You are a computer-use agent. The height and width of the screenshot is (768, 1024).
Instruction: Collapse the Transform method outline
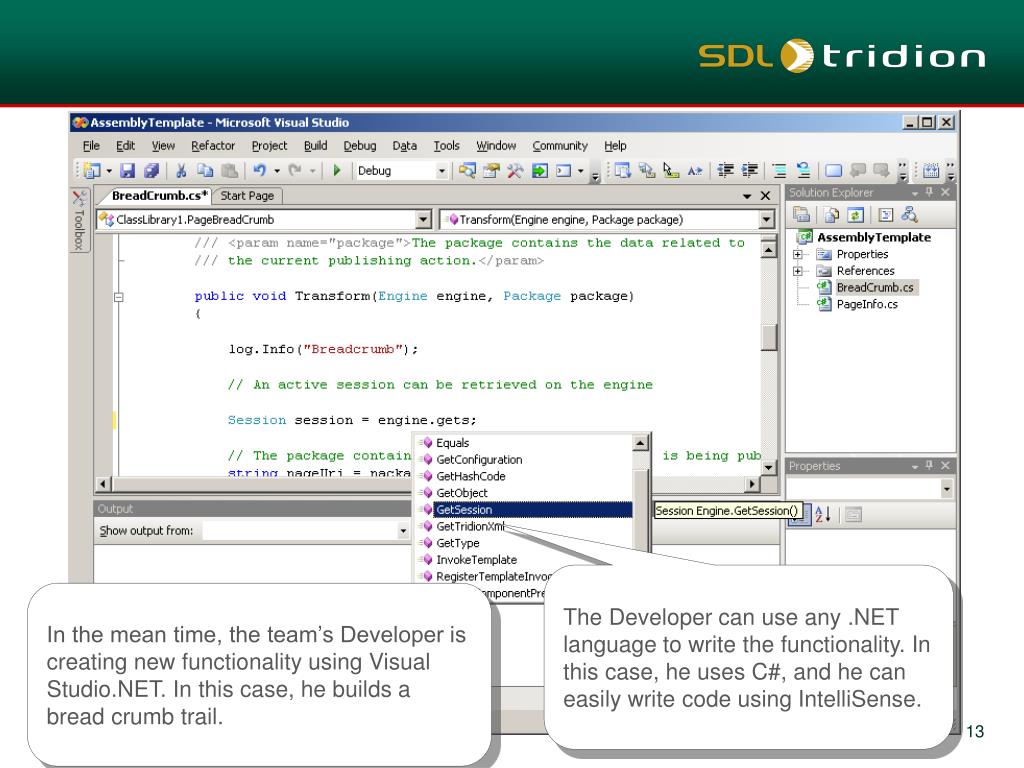119,297
